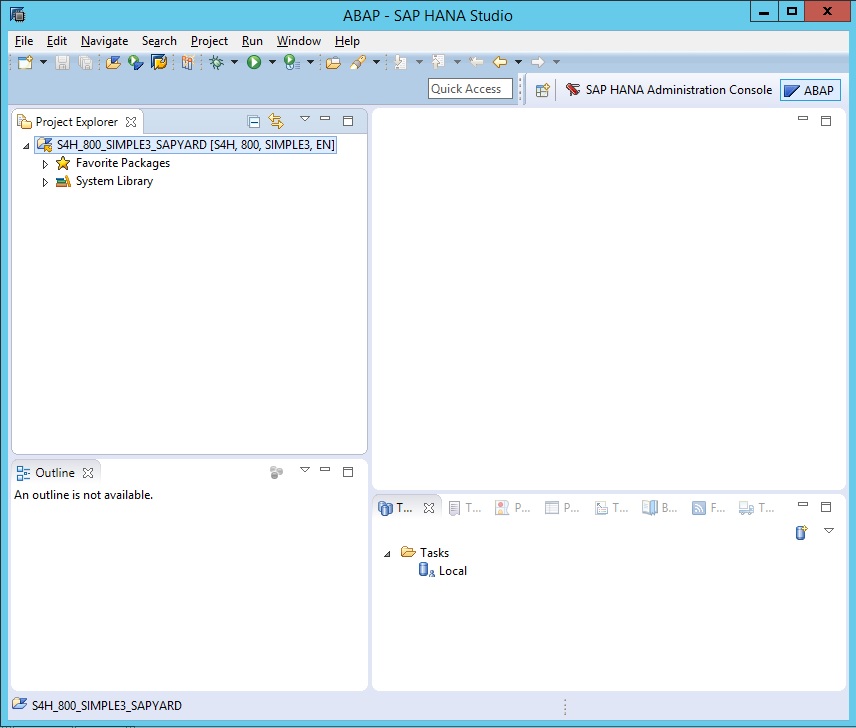Maximize the Outline view
This screenshot has width=856, height=728.
coord(348,472)
